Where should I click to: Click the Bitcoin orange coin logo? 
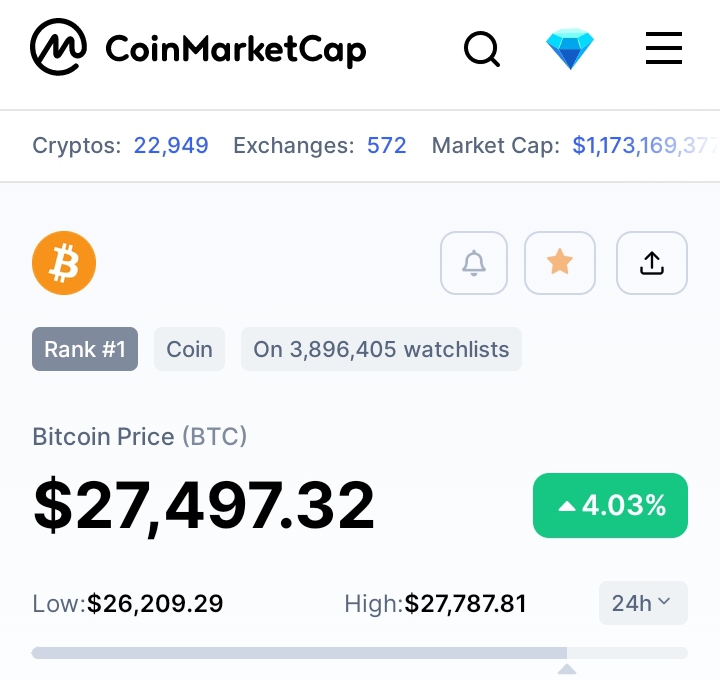(x=64, y=263)
